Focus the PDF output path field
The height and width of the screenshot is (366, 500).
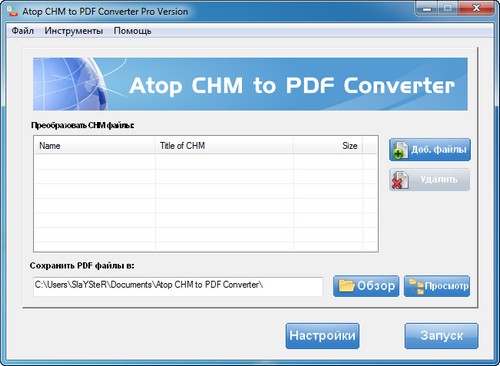pos(178,286)
